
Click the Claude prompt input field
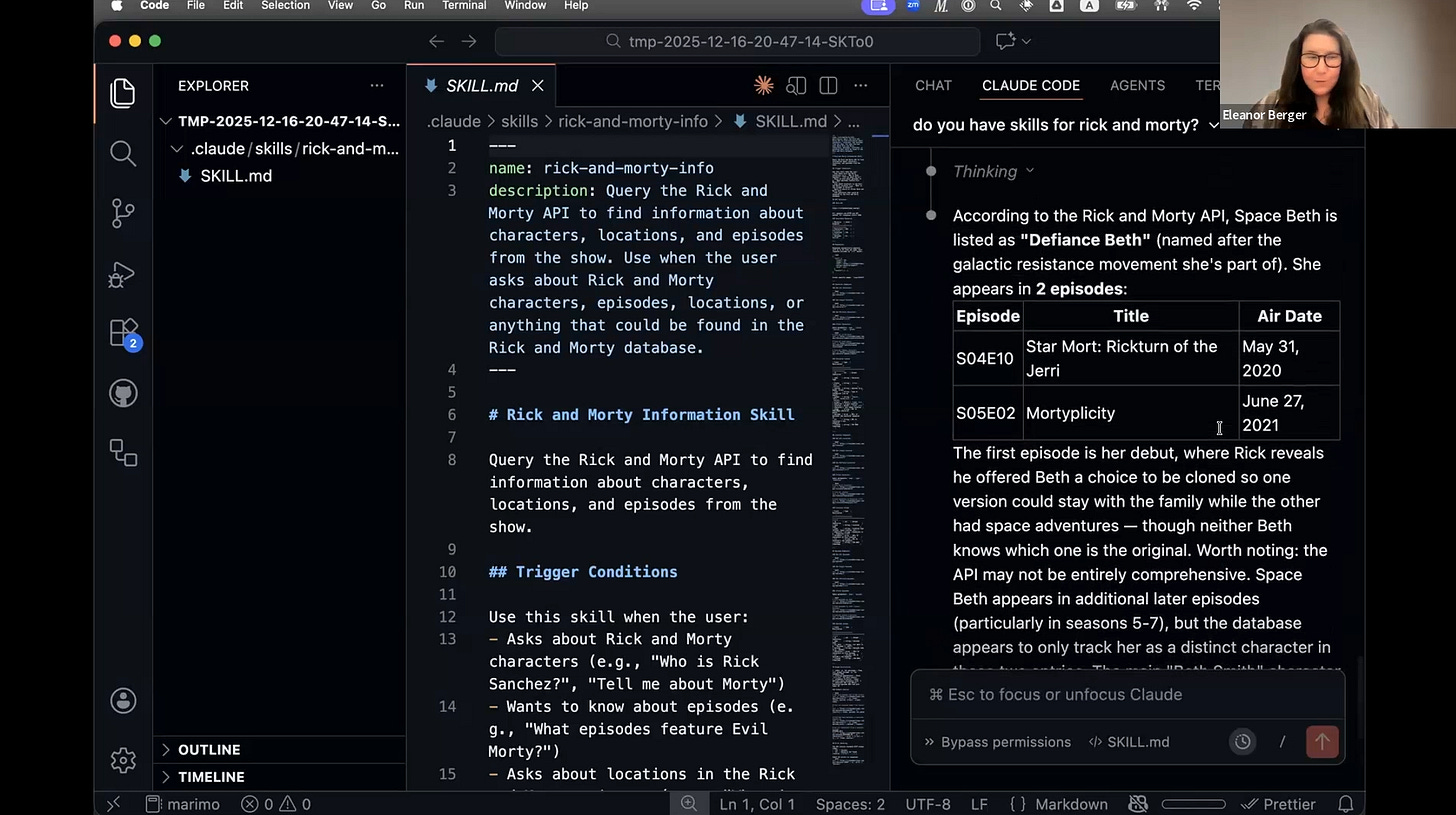[1127, 695]
